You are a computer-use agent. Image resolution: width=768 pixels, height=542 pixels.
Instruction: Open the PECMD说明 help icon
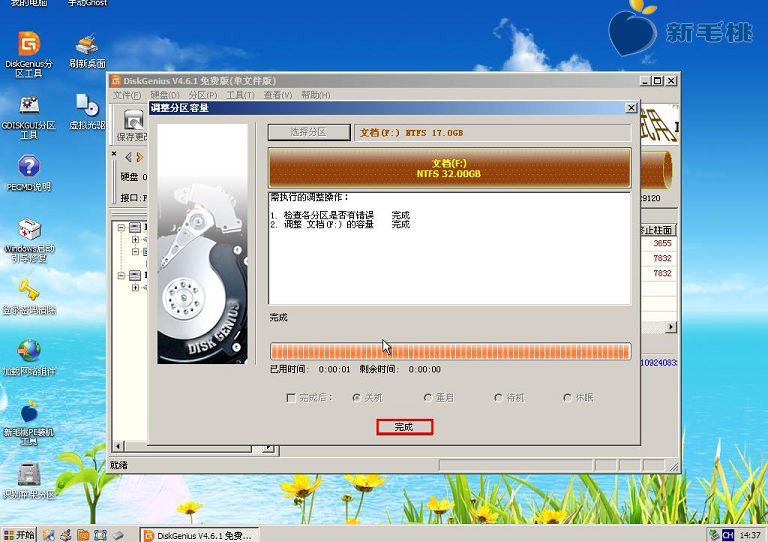click(x=29, y=173)
